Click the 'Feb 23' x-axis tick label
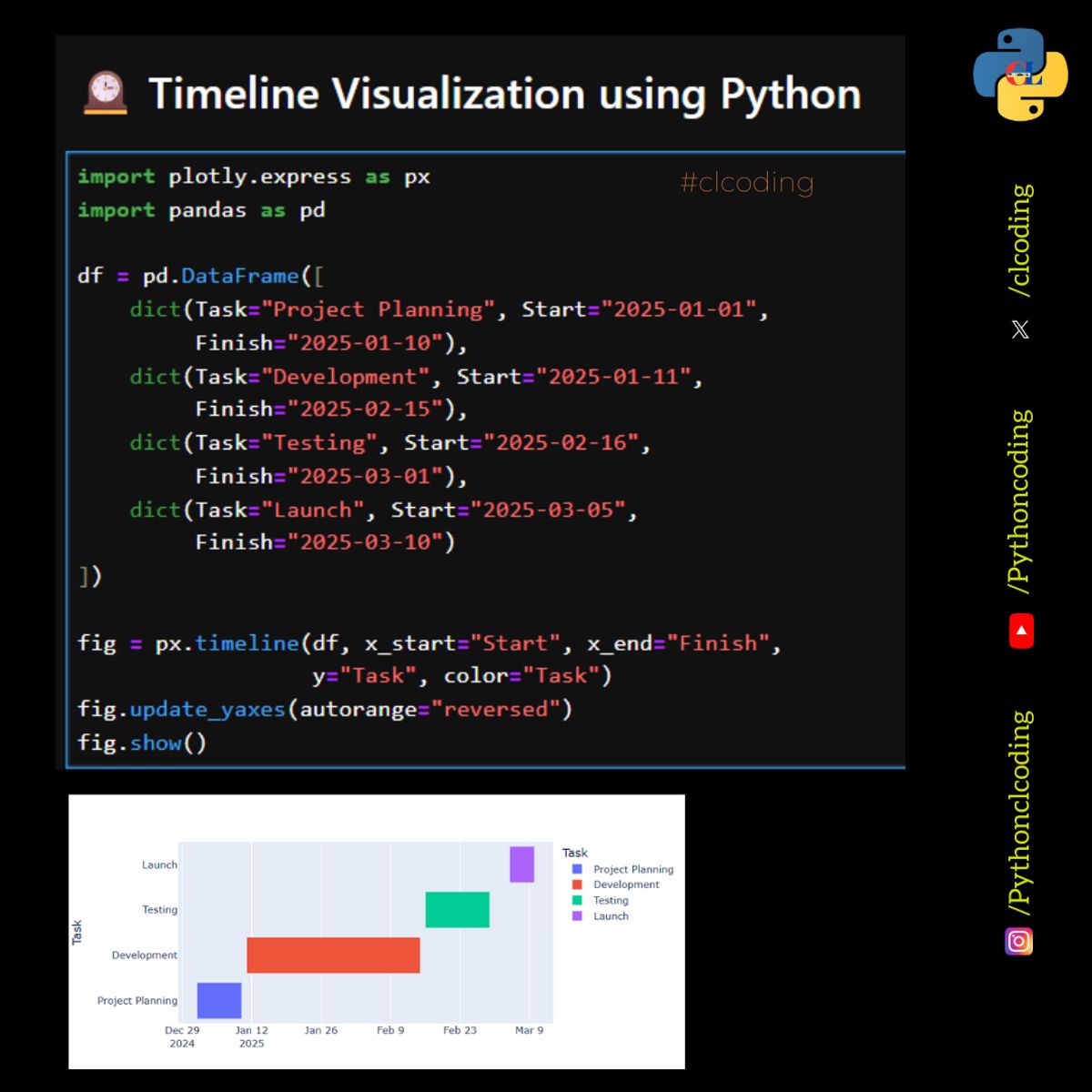Image resolution: width=1092 pixels, height=1092 pixels. coord(460,1030)
